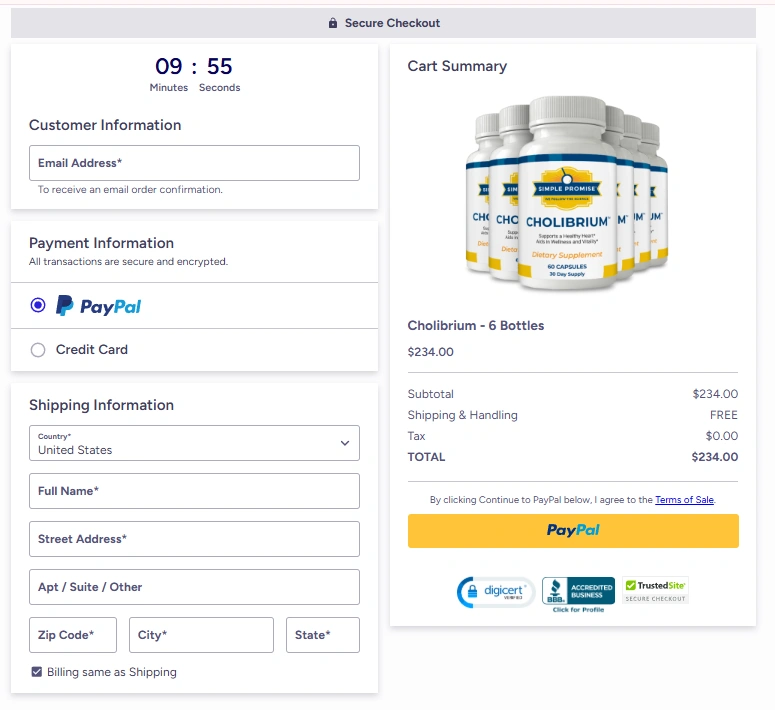Click the Cholibrium bottles product image
This screenshot has width=775, height=710.
tap(567, 193)
